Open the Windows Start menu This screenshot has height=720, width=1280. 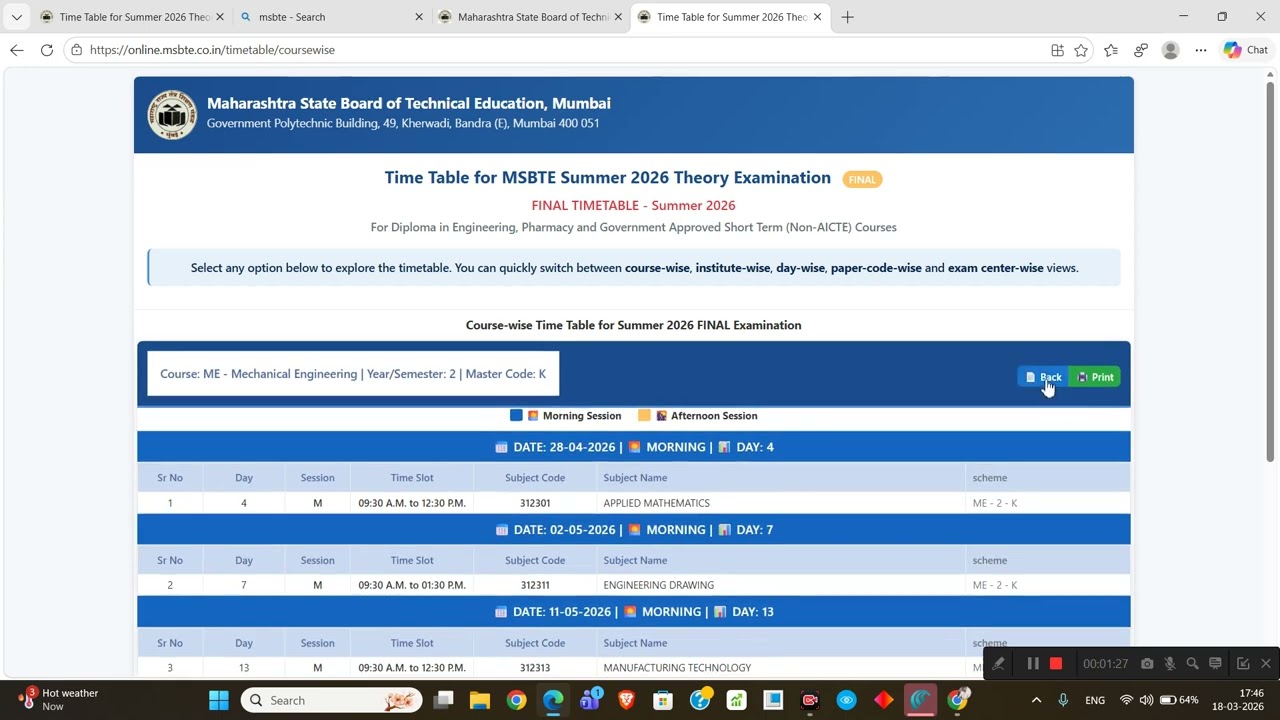click(218, 700)
